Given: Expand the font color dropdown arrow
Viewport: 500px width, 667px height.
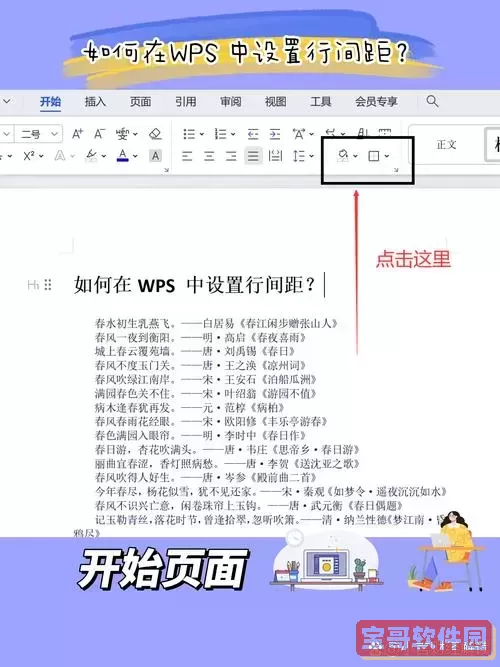Looking at the screenshot, I should [x=135, y=156].
